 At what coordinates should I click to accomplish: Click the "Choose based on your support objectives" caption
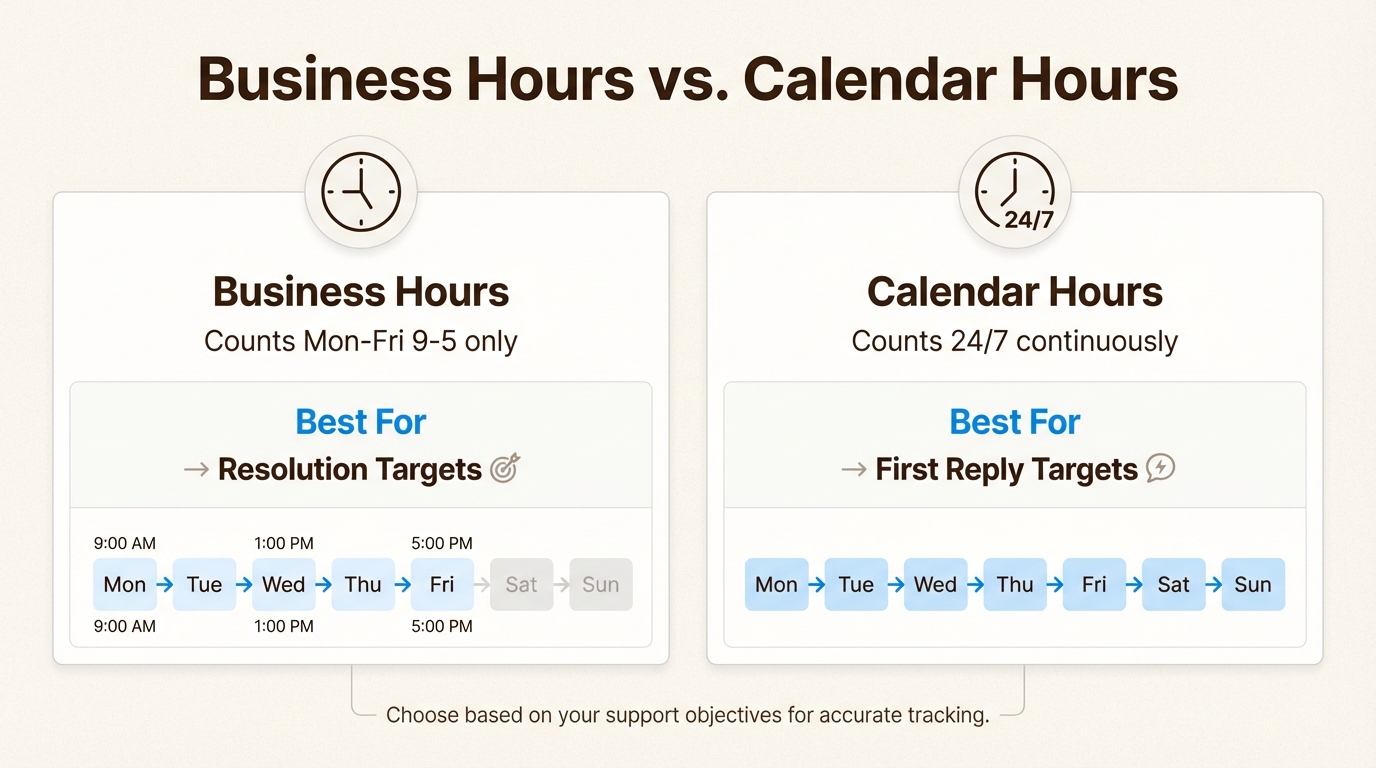pyautogui.click(x=687, y=715)
